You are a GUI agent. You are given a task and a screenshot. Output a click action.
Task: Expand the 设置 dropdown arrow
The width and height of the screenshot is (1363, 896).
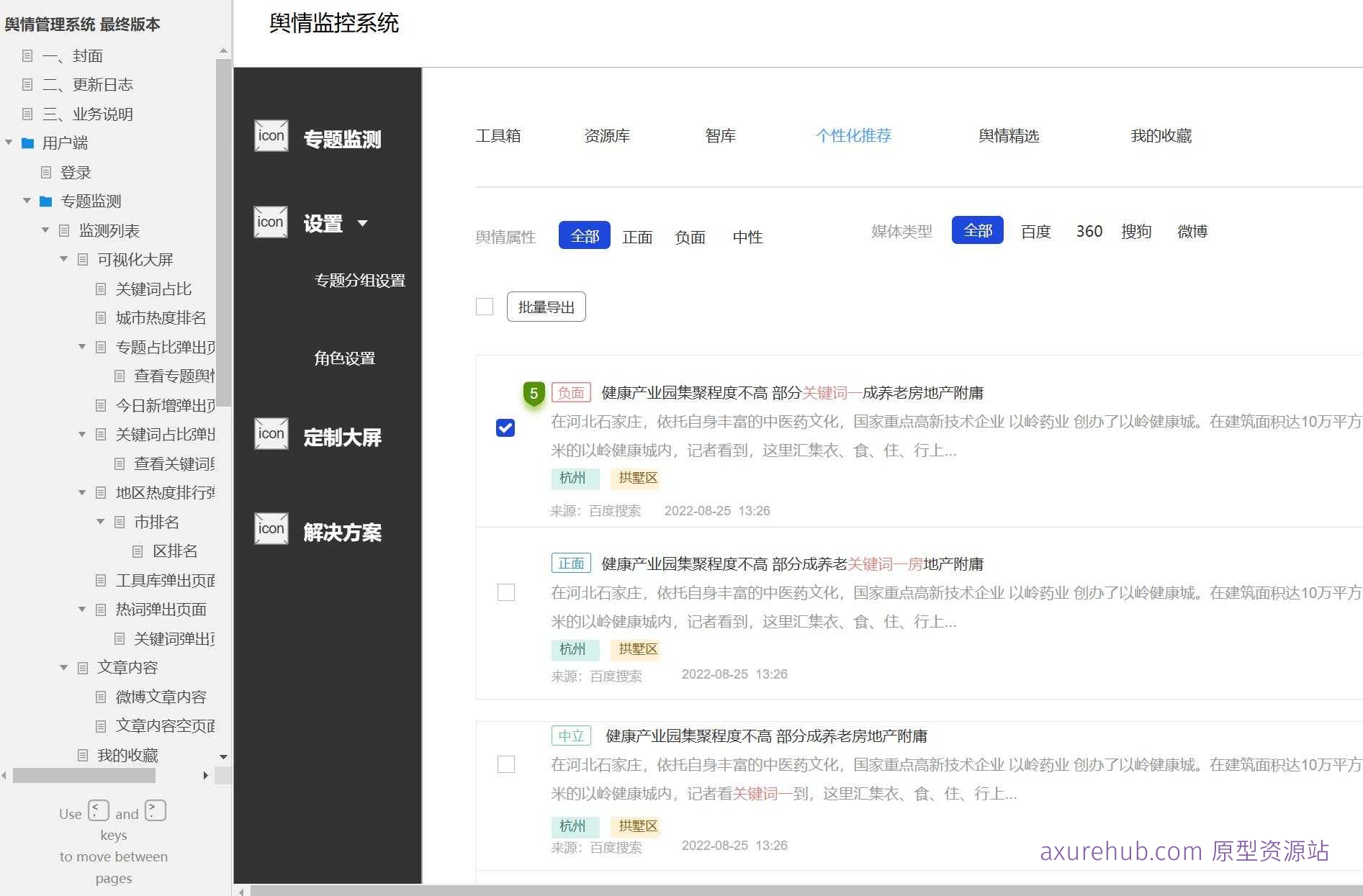[364, 224]
